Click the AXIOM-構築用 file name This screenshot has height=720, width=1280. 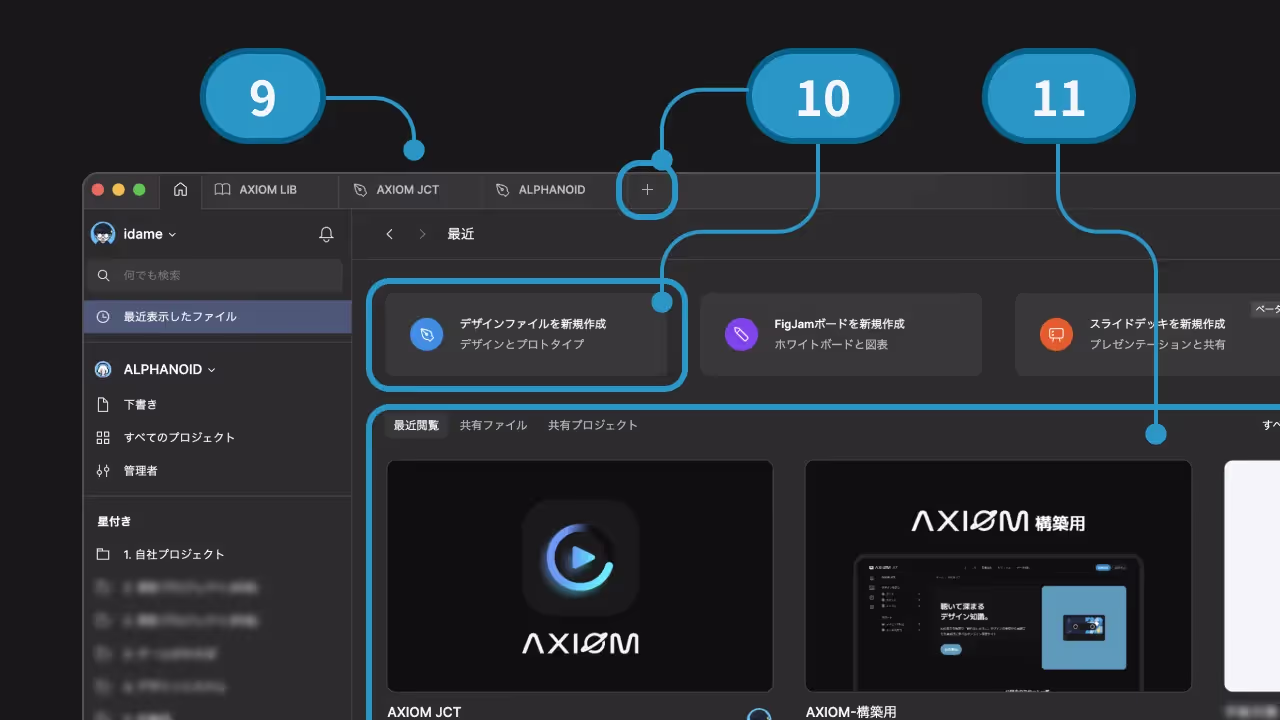(851, 712)
